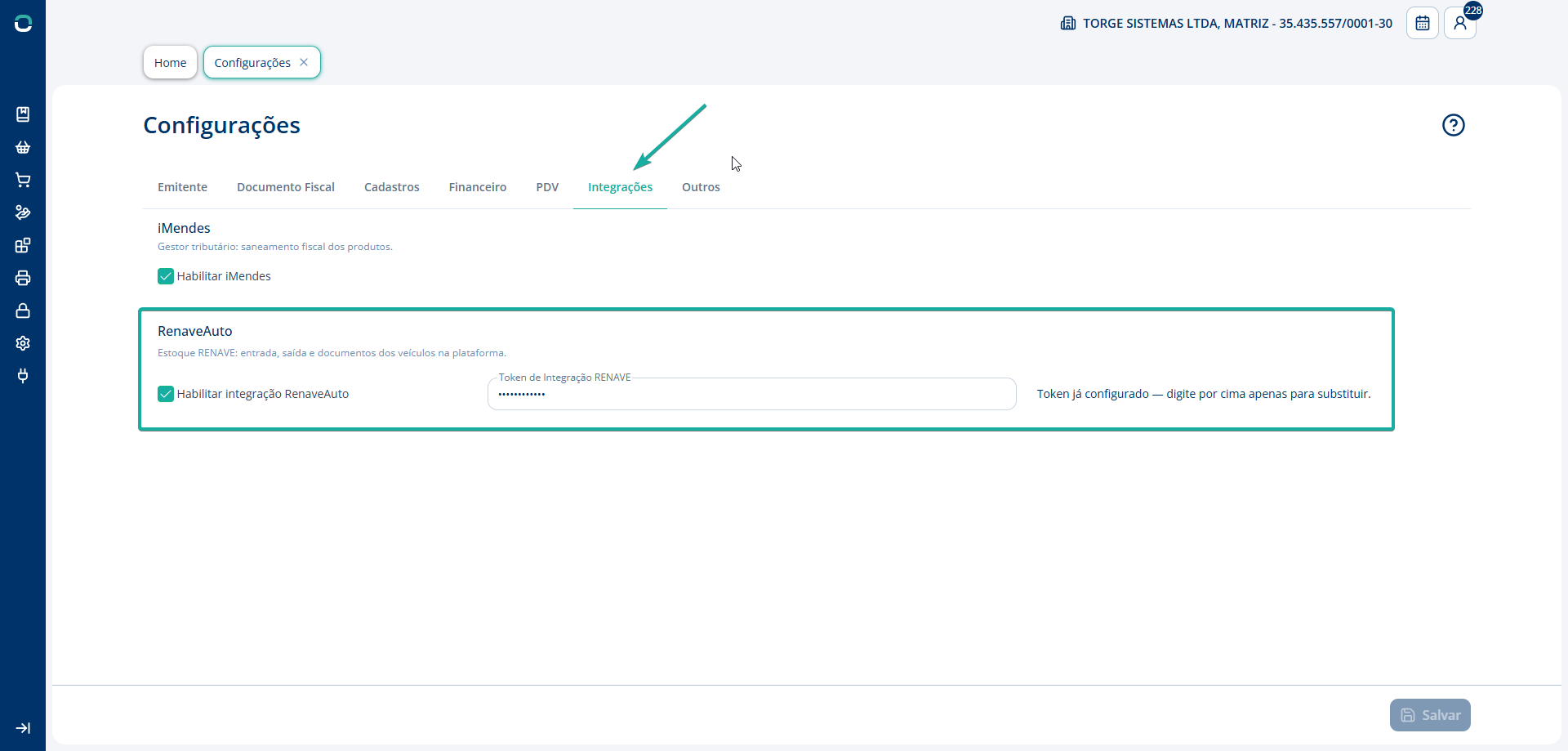Viewport: 1568px width, 751px height.
Task: Open the settings gear sidebar icon
Action: (23, 343)
